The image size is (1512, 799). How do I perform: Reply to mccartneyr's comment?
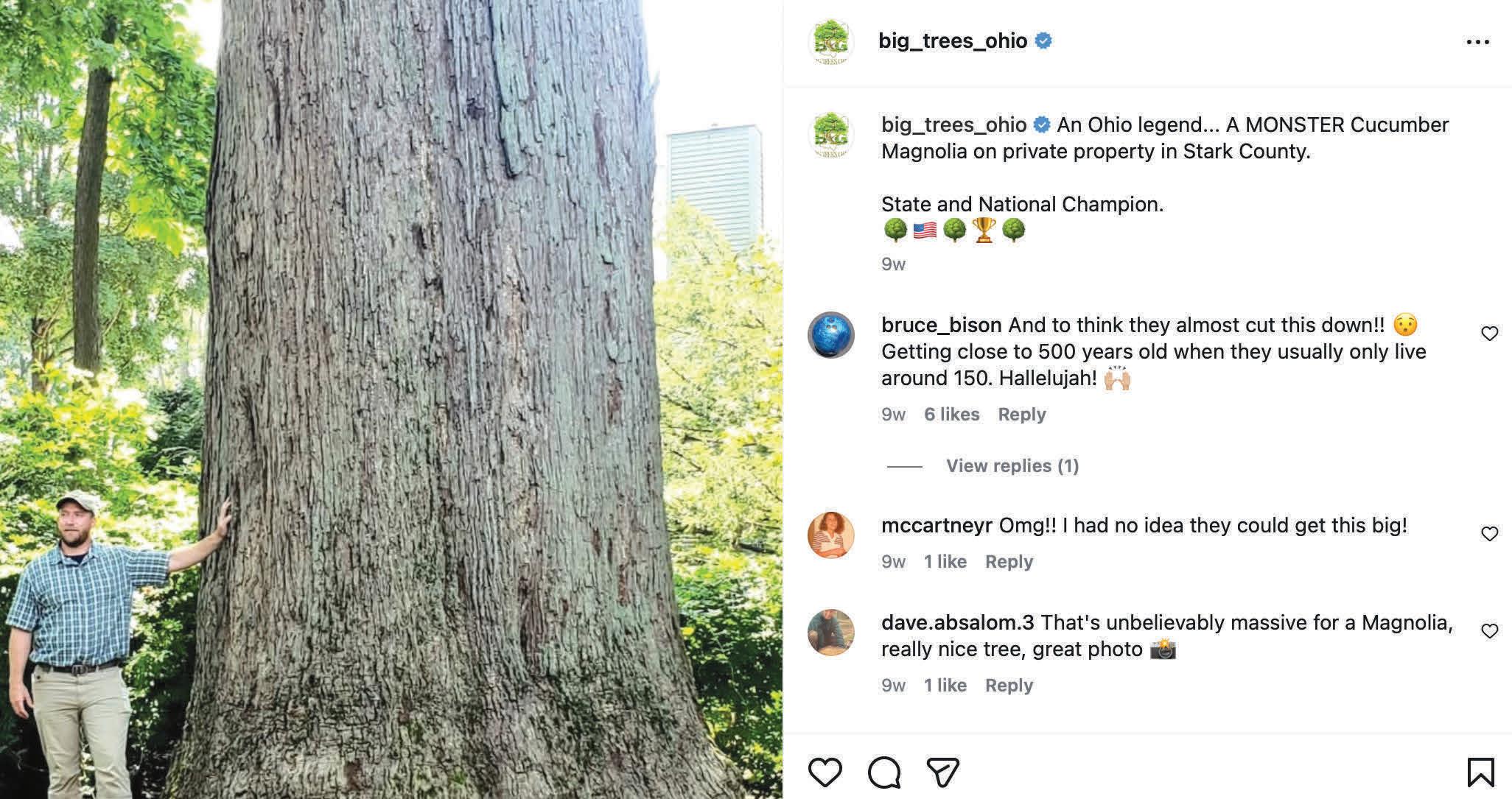[1009, 561]
